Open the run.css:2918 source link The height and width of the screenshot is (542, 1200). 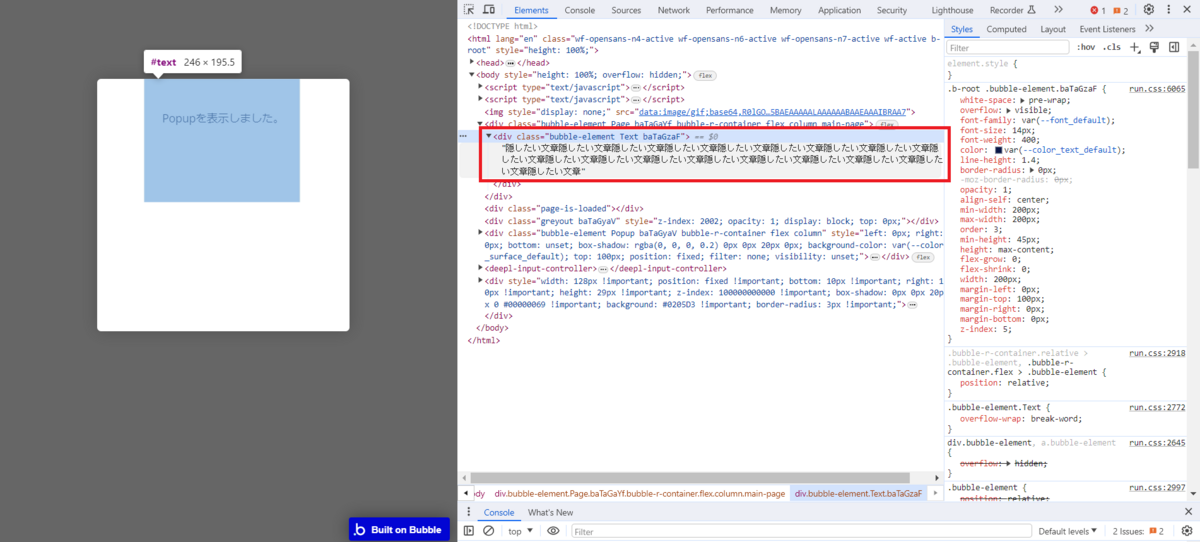(x=1156, y=353)
